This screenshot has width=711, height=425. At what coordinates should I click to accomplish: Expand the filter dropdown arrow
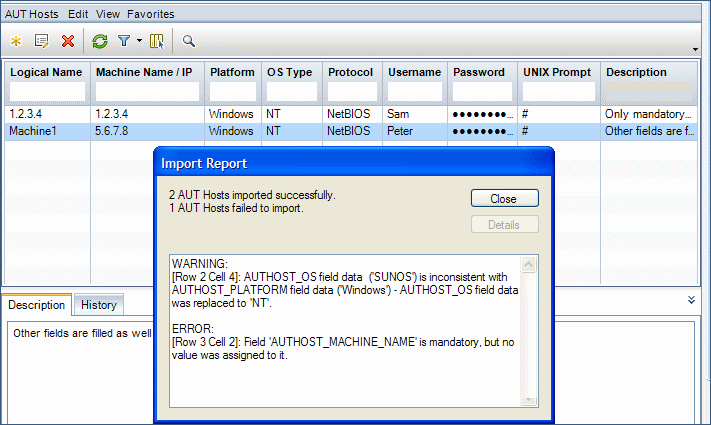click(139, 42)
